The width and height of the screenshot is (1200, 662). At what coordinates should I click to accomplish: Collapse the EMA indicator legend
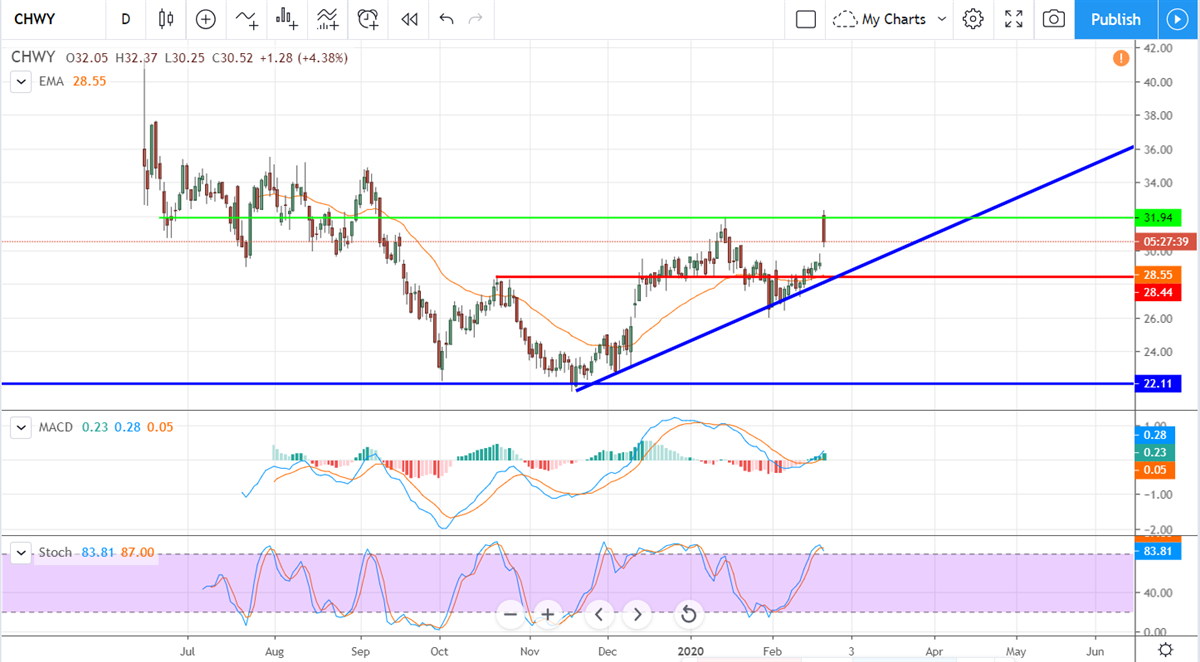[x=20, y=82]
